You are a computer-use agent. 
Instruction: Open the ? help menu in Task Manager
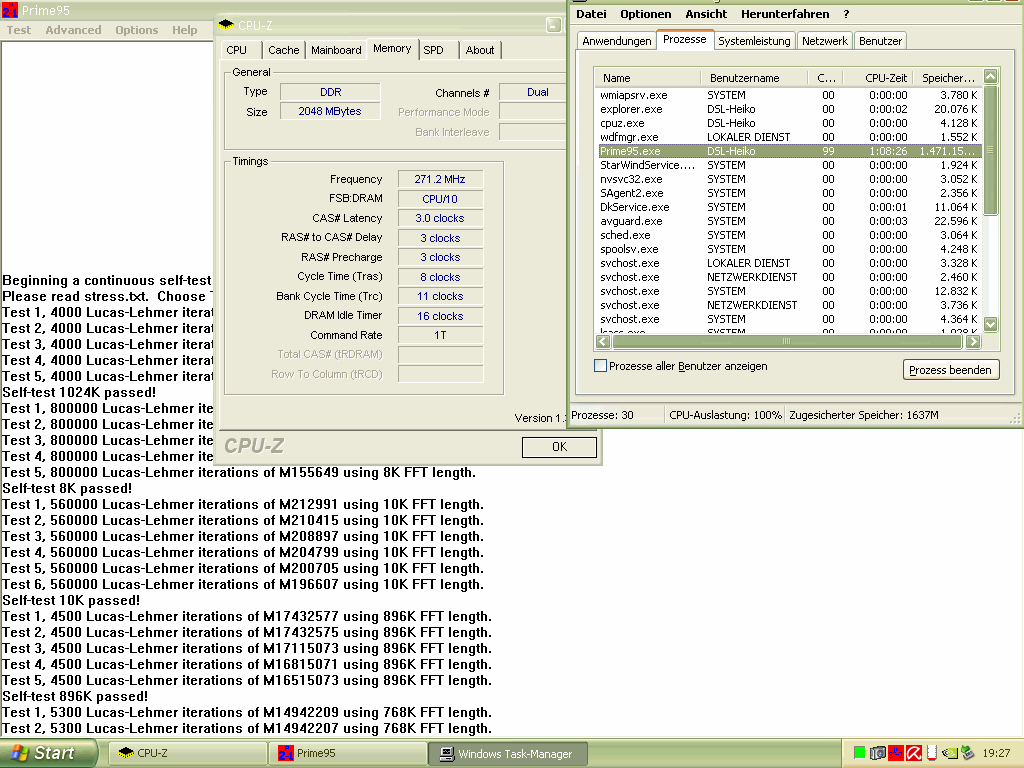[x=846, y=14]
